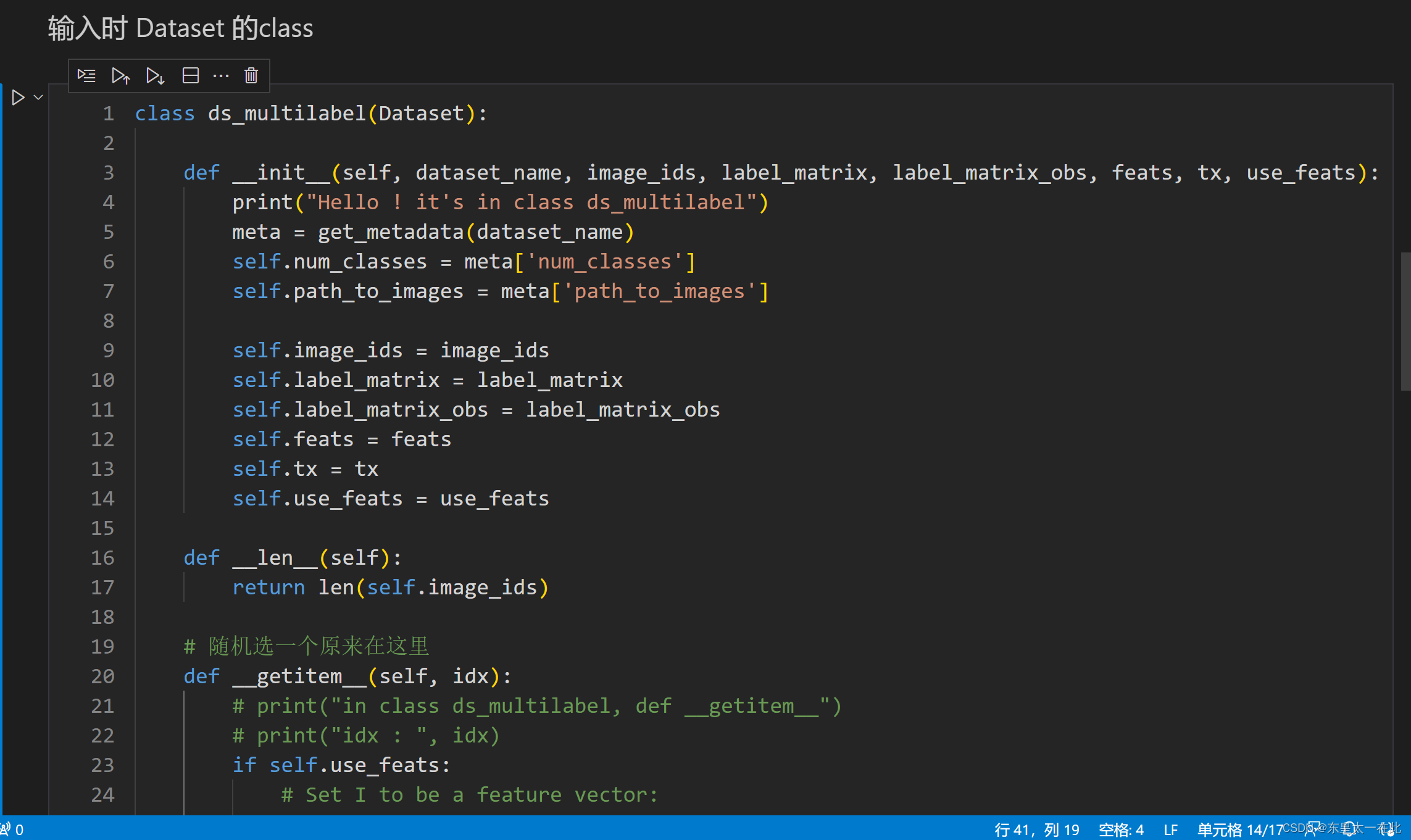
Task: Click the print Hello string statement
Action: (x=500, y=202)
